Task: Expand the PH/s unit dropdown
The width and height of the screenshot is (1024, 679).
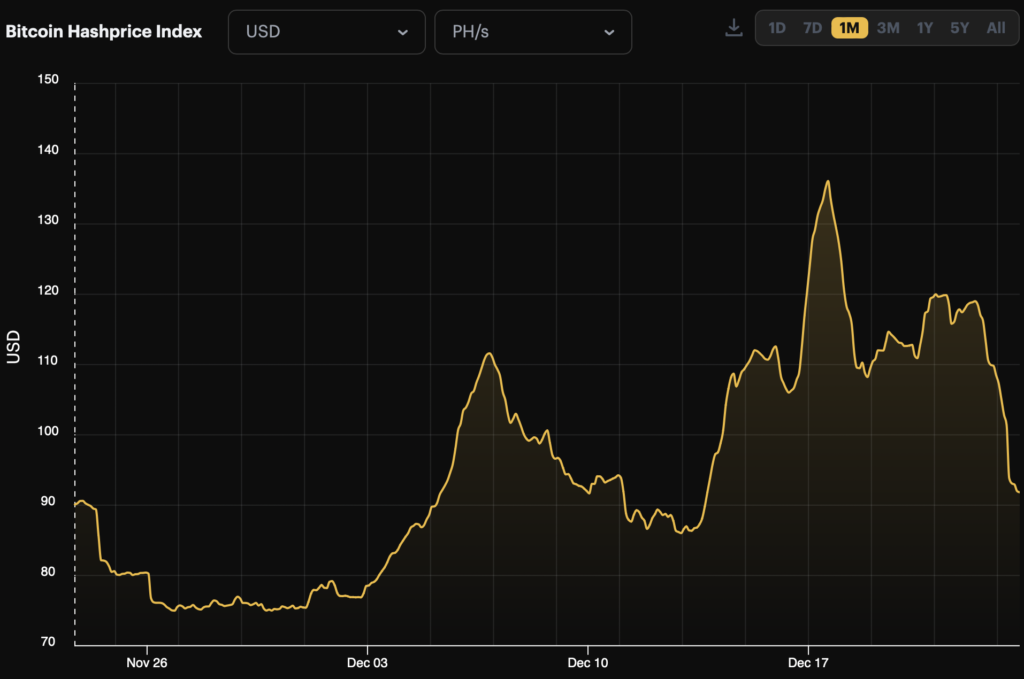Action: tap(532, 32)
